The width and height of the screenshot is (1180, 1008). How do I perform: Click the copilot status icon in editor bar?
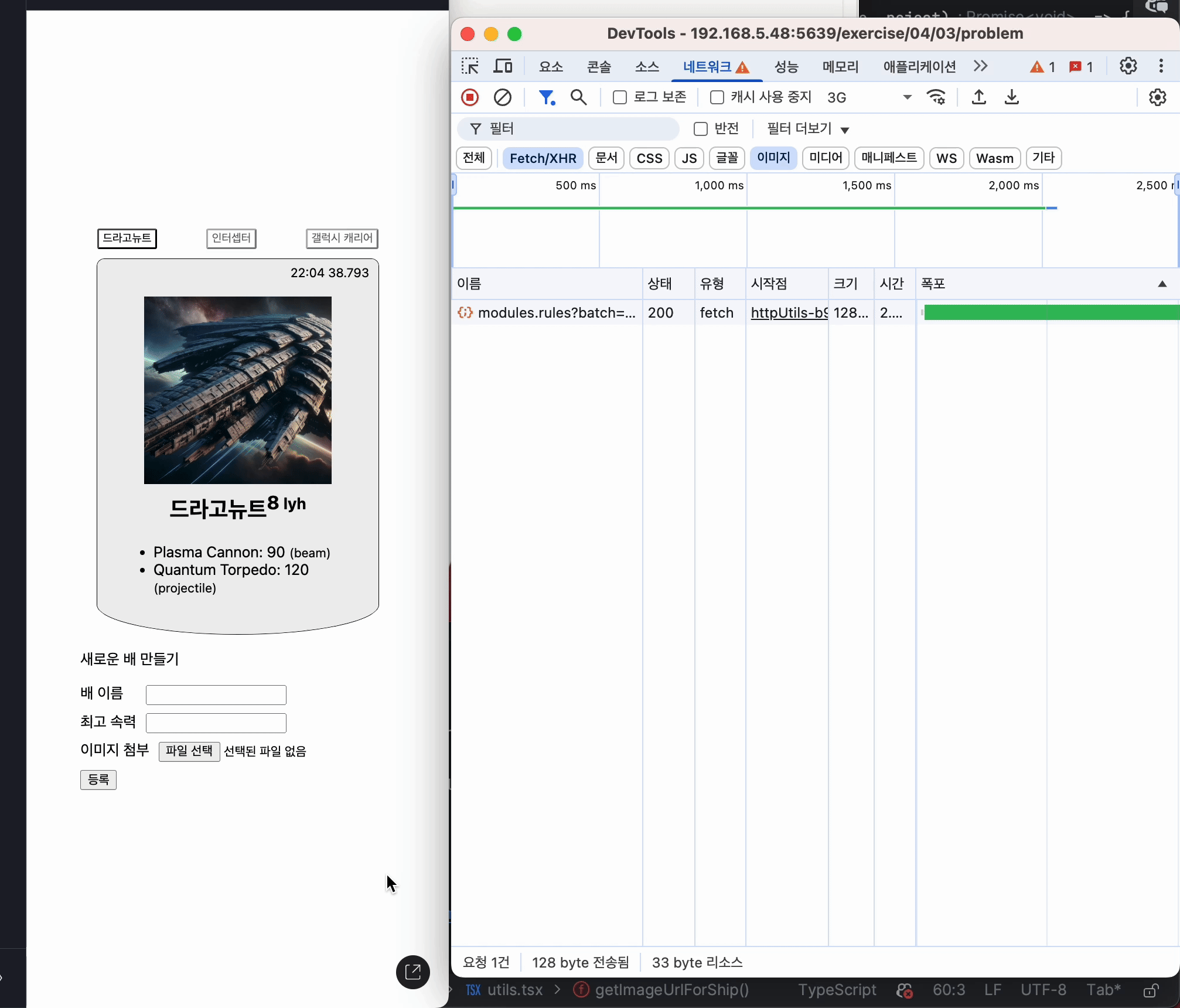coord(905,990)
